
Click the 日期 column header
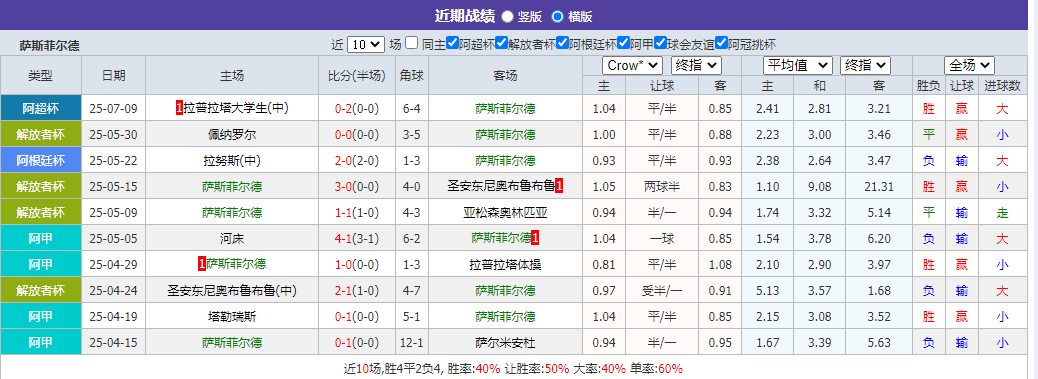[x=113, y=75]
